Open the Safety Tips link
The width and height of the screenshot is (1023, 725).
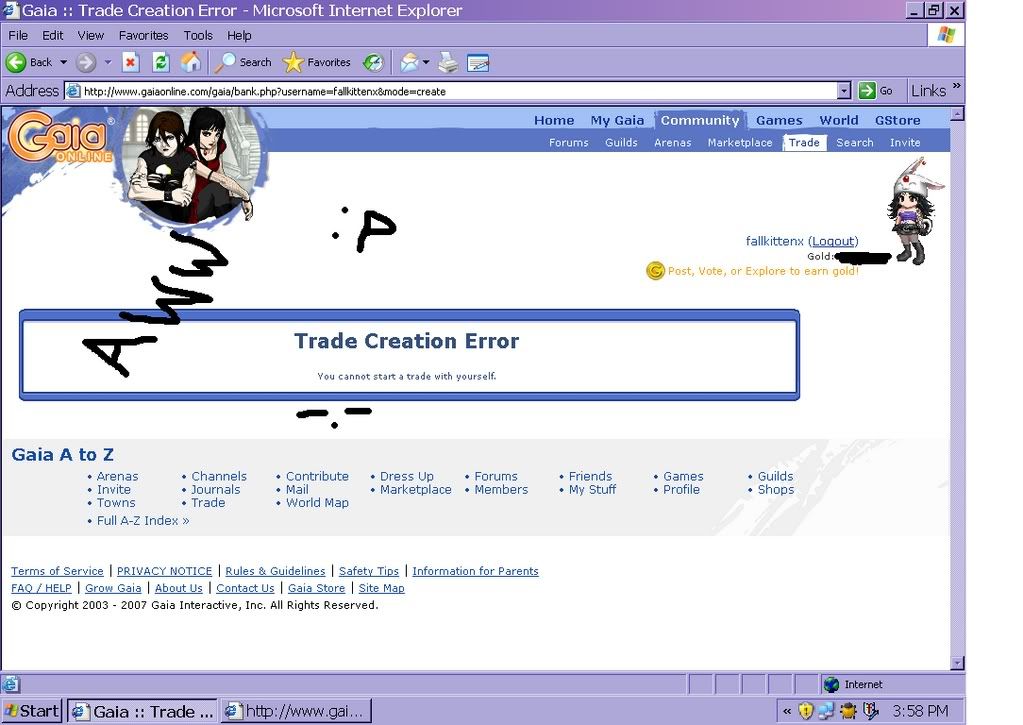pos(369,571)
